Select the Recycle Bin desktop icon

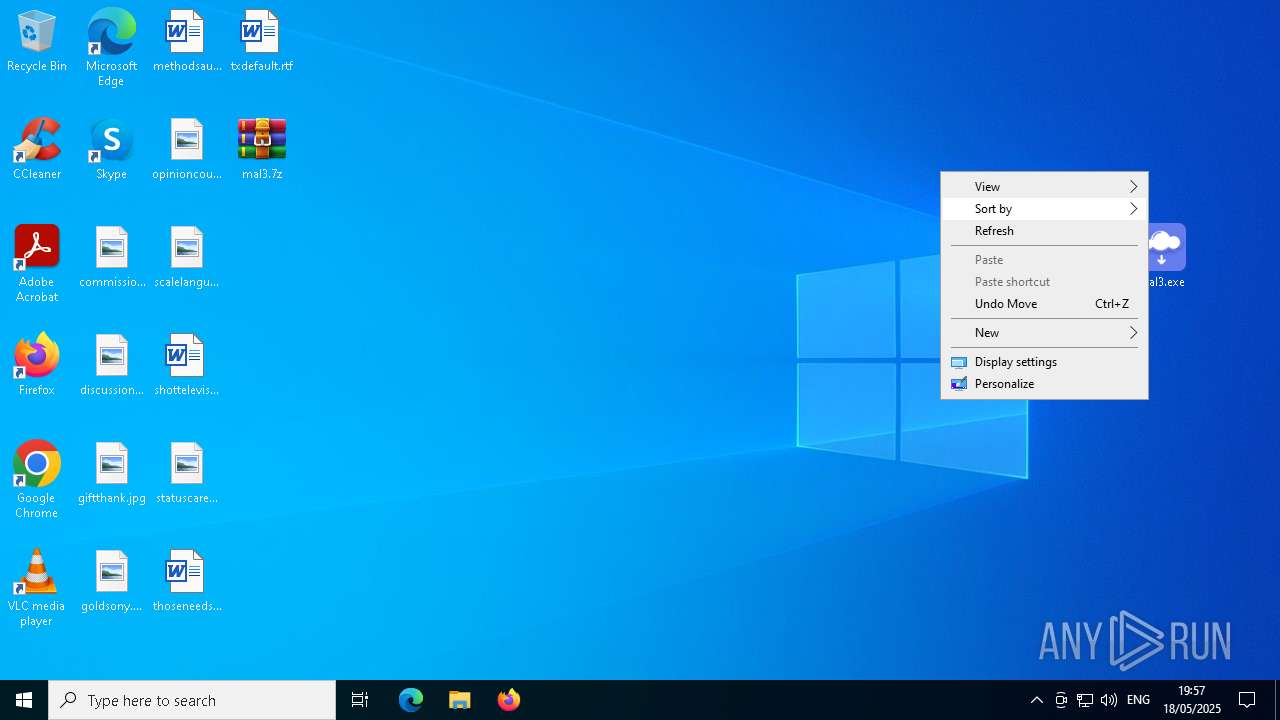click(x=37, y=40)
